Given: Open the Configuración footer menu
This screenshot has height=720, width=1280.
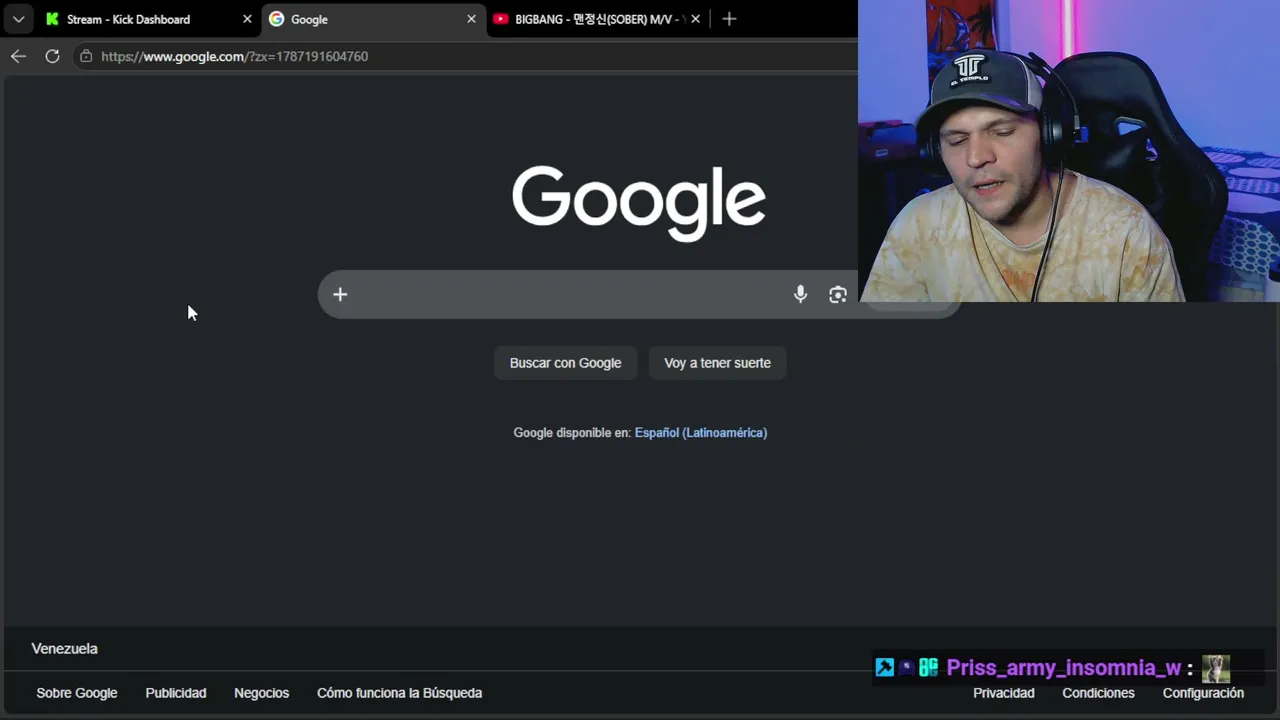Looking at the screenshot, I should point(1203,693).
